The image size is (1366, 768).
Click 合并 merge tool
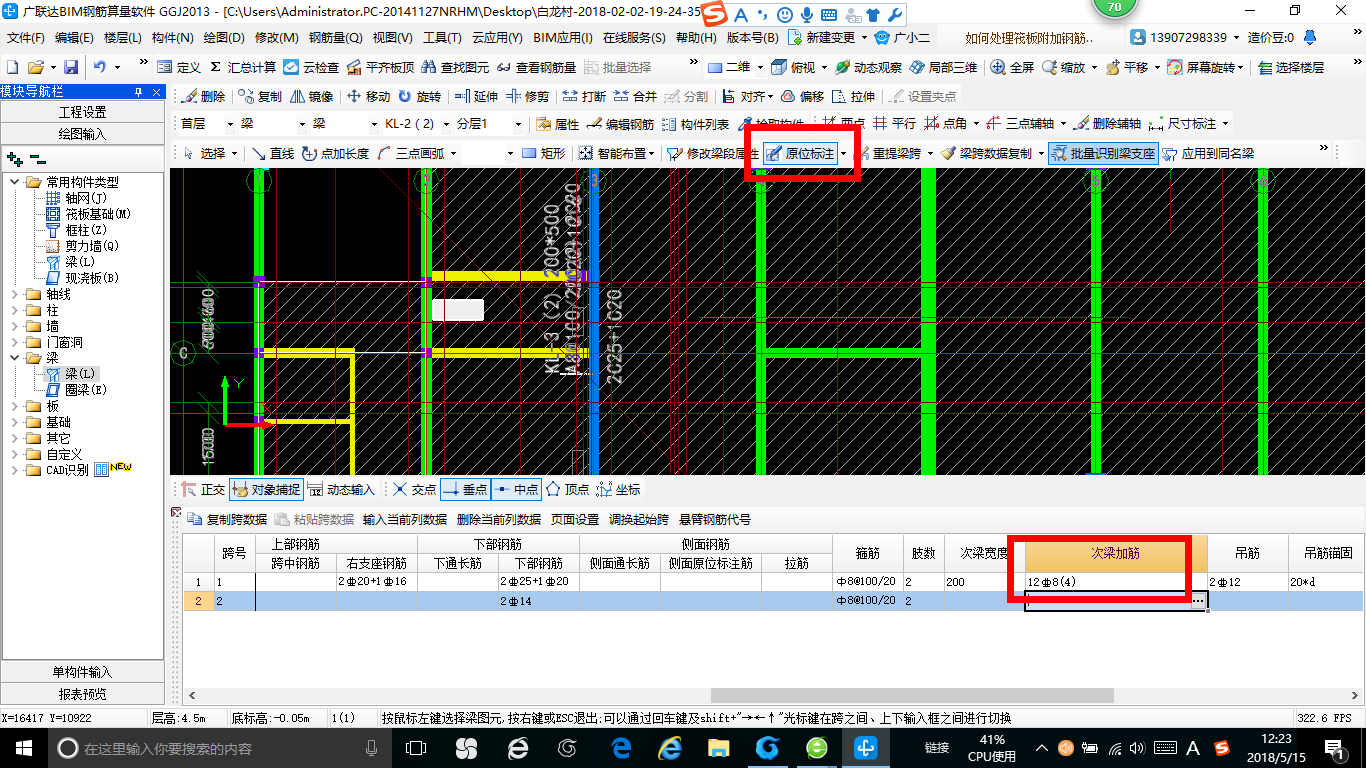coord(635,96)
